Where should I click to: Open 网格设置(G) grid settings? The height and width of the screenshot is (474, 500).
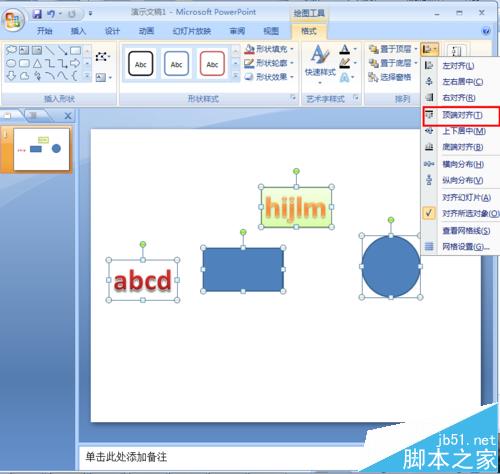click(461, 247)
